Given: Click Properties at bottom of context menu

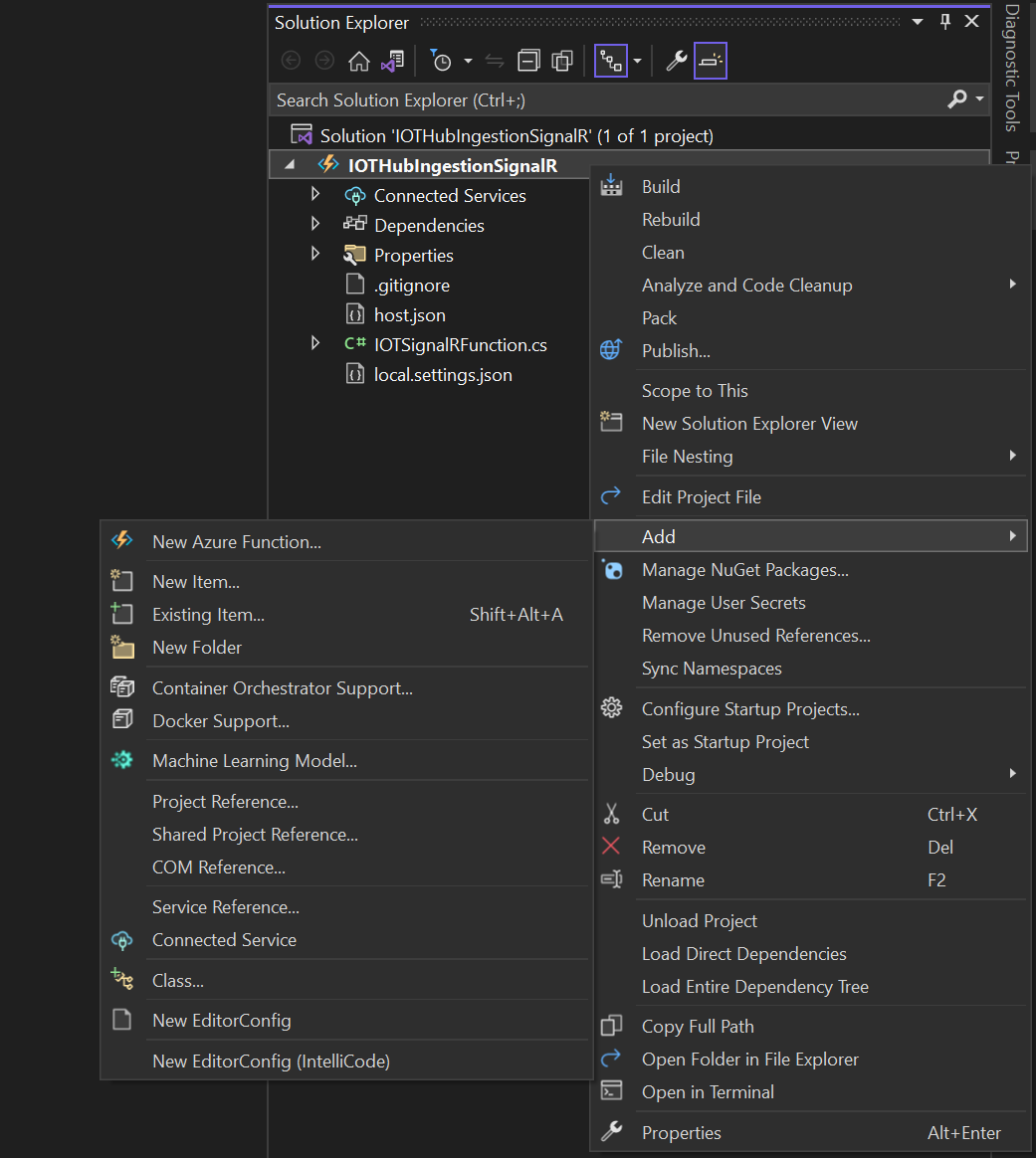Looking at the screenshot, I should (x=811, y=1133).
